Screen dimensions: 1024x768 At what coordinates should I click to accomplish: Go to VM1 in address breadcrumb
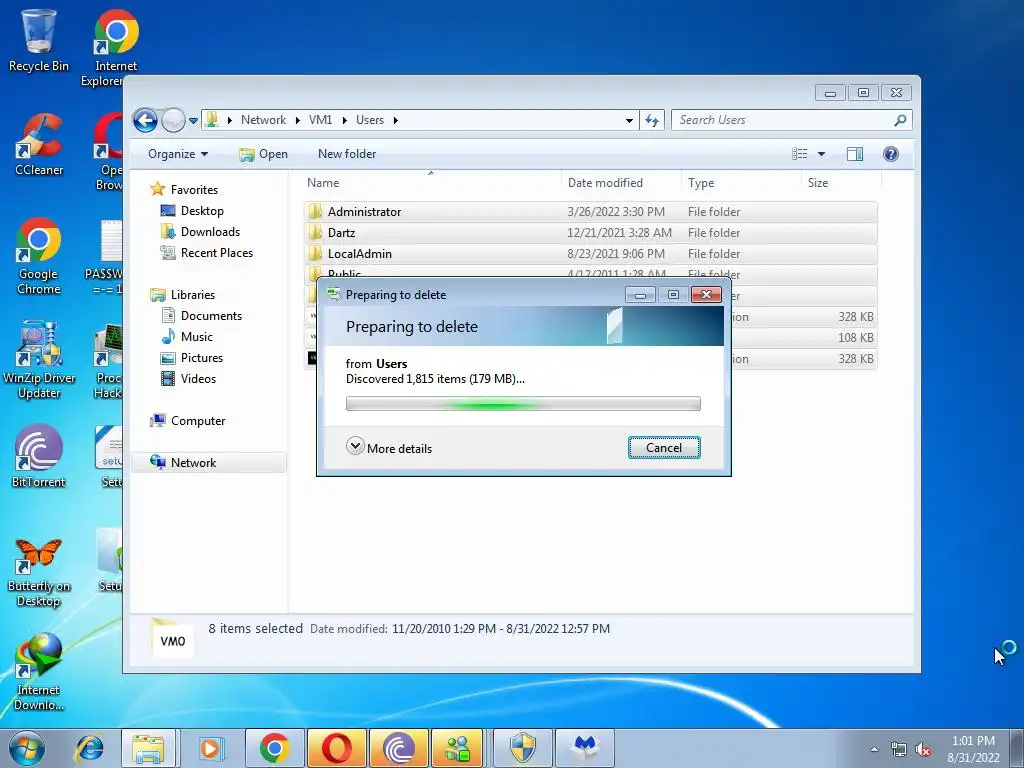(320, 120)
